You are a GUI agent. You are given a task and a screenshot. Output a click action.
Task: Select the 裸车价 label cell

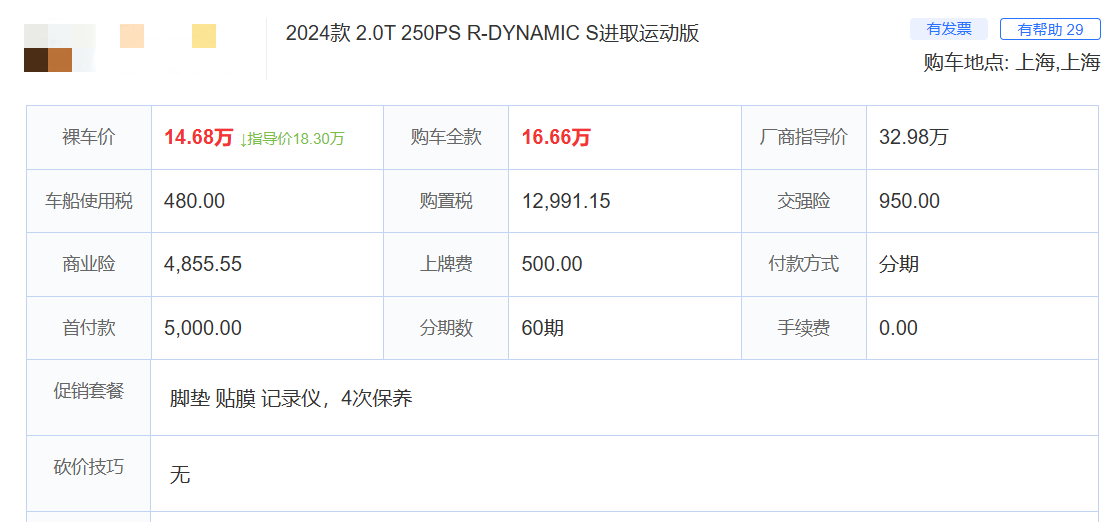click(89, 137)
